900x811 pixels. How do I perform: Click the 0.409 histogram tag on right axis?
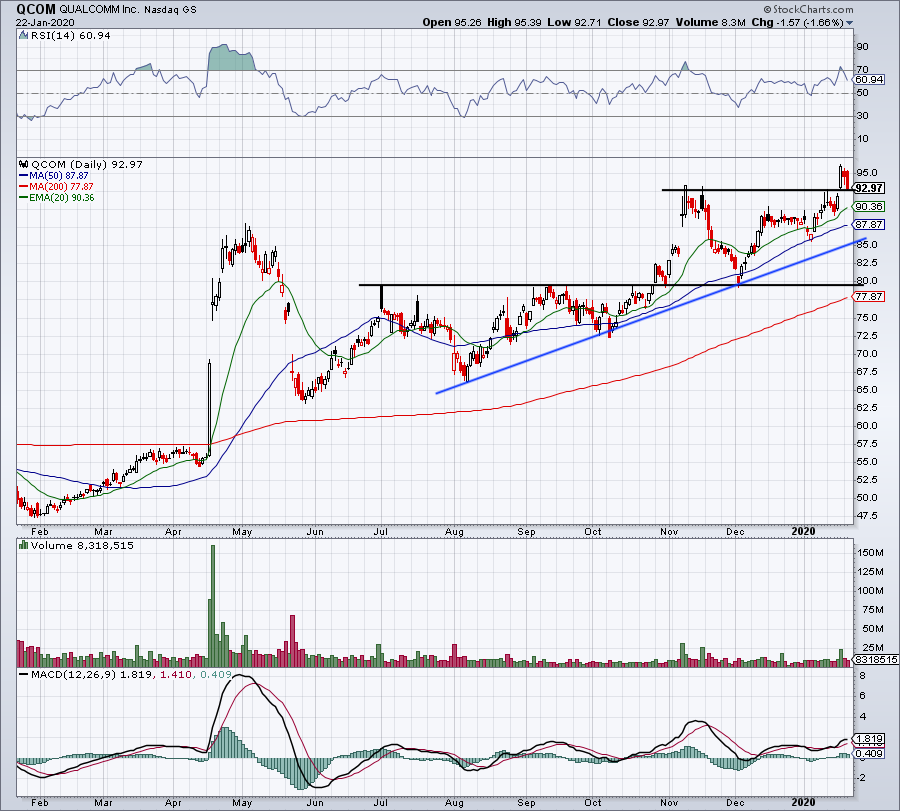[x=869, y=753]
